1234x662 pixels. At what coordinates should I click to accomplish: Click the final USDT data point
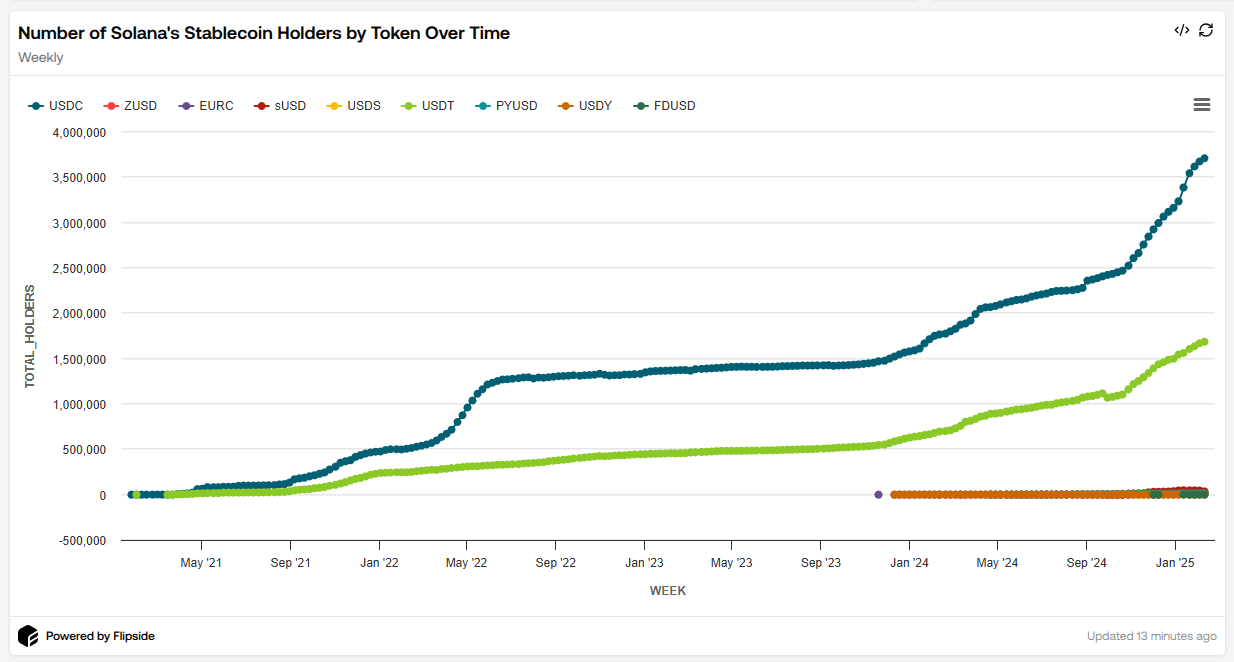click(x=1204, y=342)
